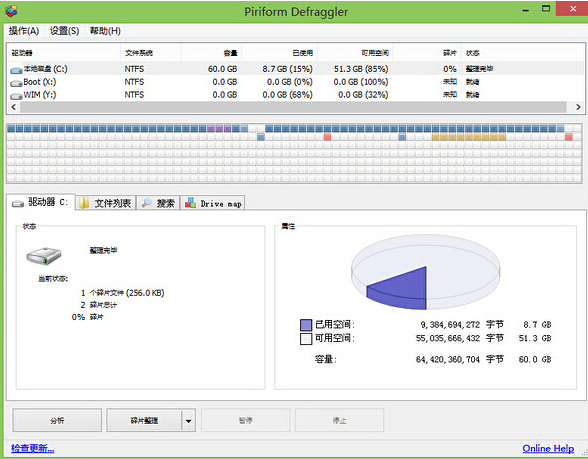The width and height of the screenshot is (588, 459).
Task: Click the colored blocks icon on Drive map tab
Action: coord(190,203)
